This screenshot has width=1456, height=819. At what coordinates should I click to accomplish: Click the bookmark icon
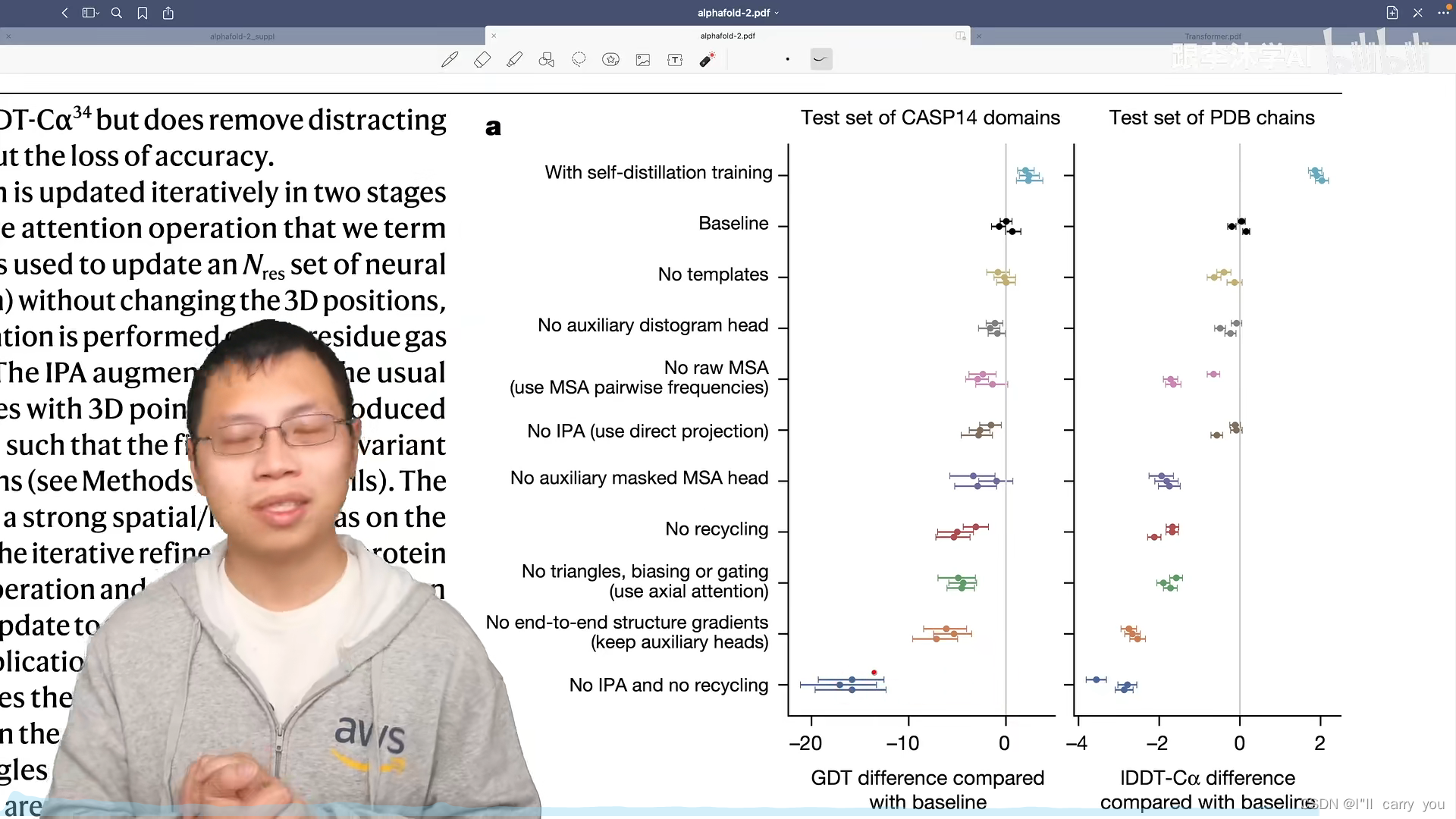click(143, 13)
